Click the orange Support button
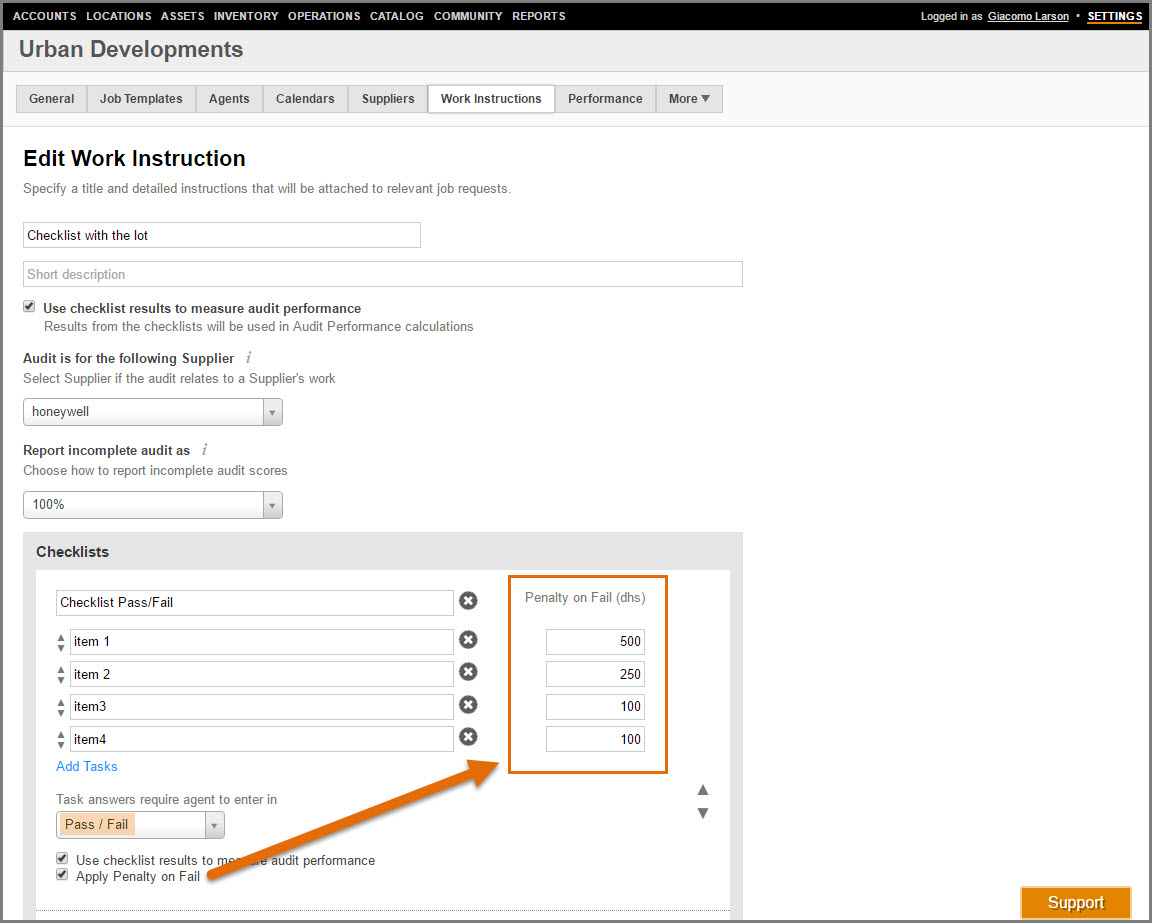The width and height of the screenshot is (1152, 923). click(1075, 902)
